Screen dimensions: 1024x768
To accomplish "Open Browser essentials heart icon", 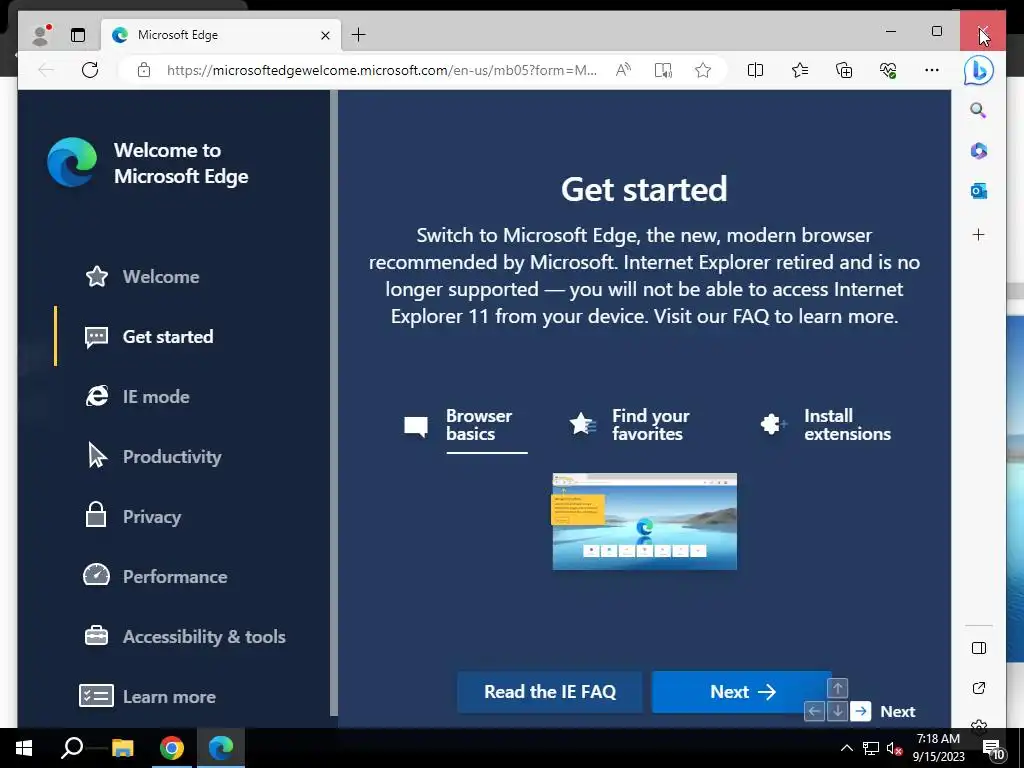I will tap(888, 70).
